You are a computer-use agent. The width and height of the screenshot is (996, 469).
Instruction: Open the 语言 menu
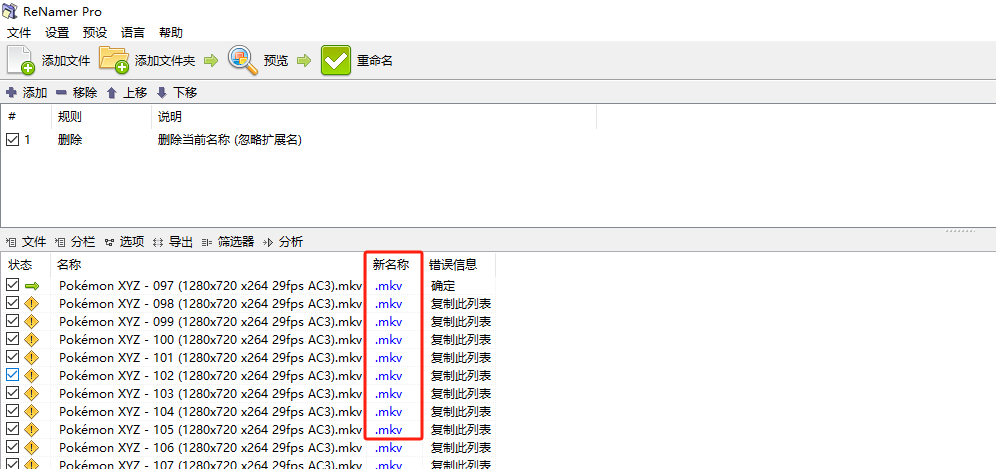pyautogui.click(x=133, y=33)
